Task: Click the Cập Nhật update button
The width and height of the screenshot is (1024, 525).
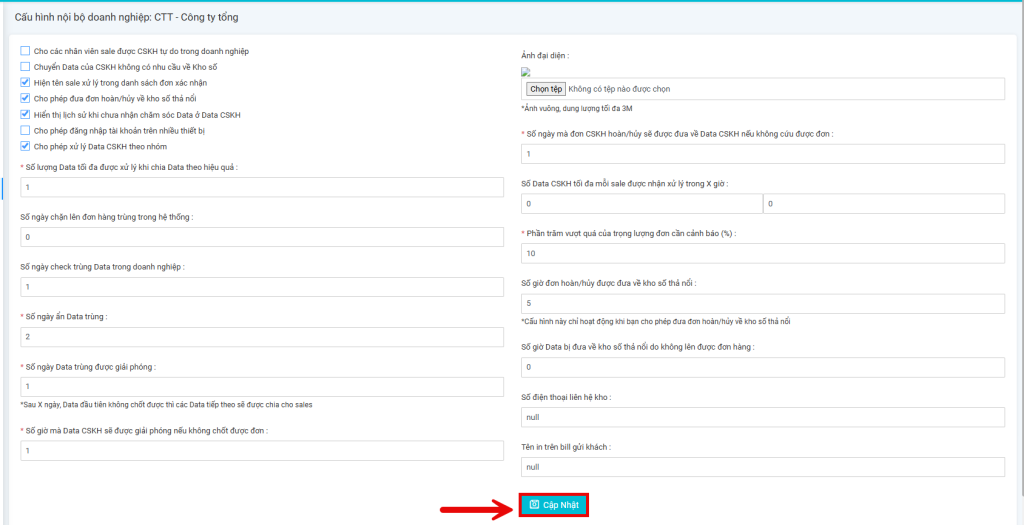Action: coord(554,505)
